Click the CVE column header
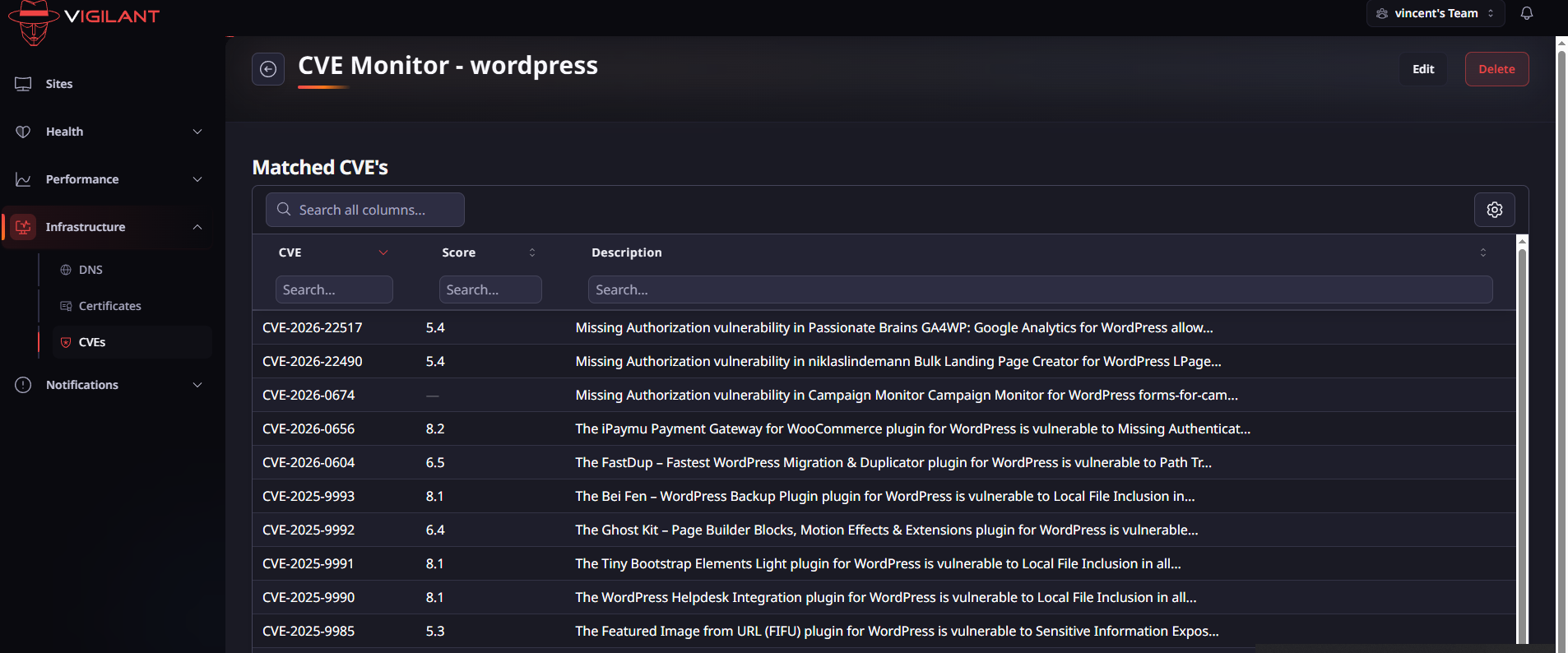Image resolution: width=1568 pixels, height=653 pixels. tap(290, 252)
